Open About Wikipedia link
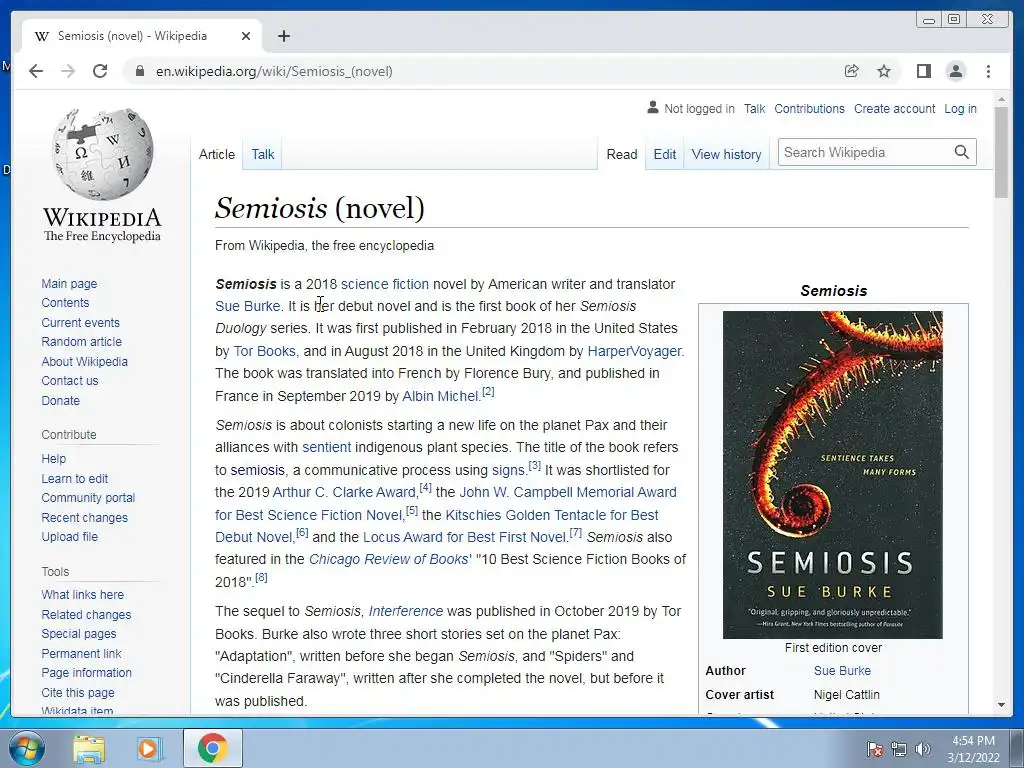Image resolution: width=1024 pixels, height=768 pixels. (84, 361)
